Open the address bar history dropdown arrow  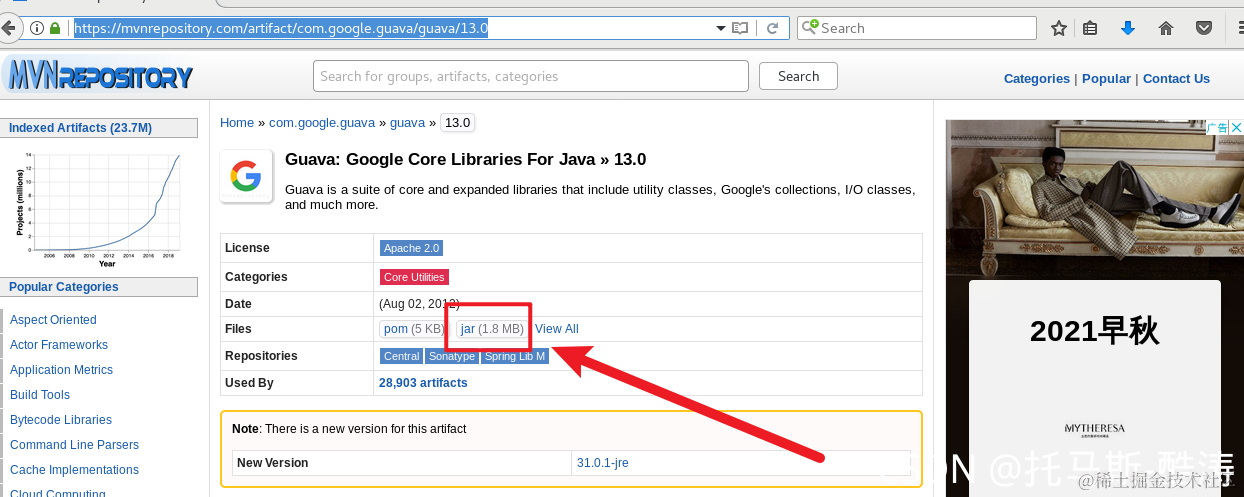(720, 28)
